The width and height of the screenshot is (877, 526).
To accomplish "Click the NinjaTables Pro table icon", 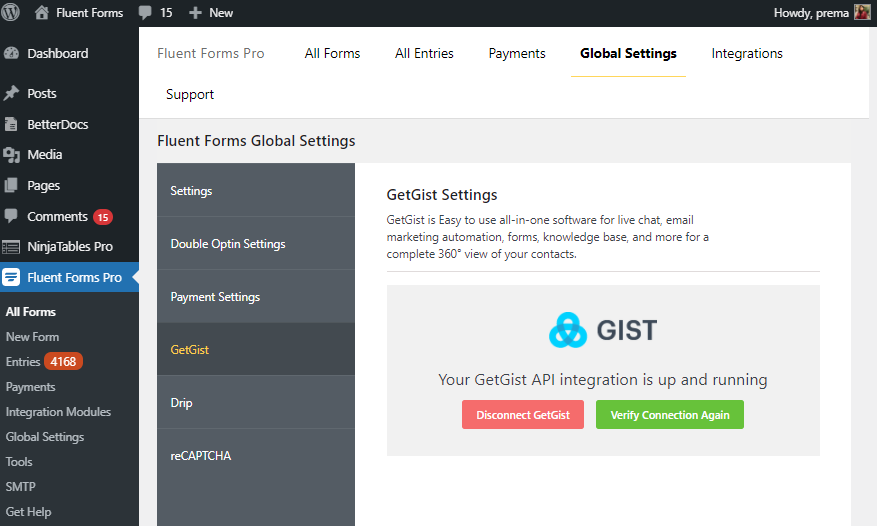I will 11,246.
